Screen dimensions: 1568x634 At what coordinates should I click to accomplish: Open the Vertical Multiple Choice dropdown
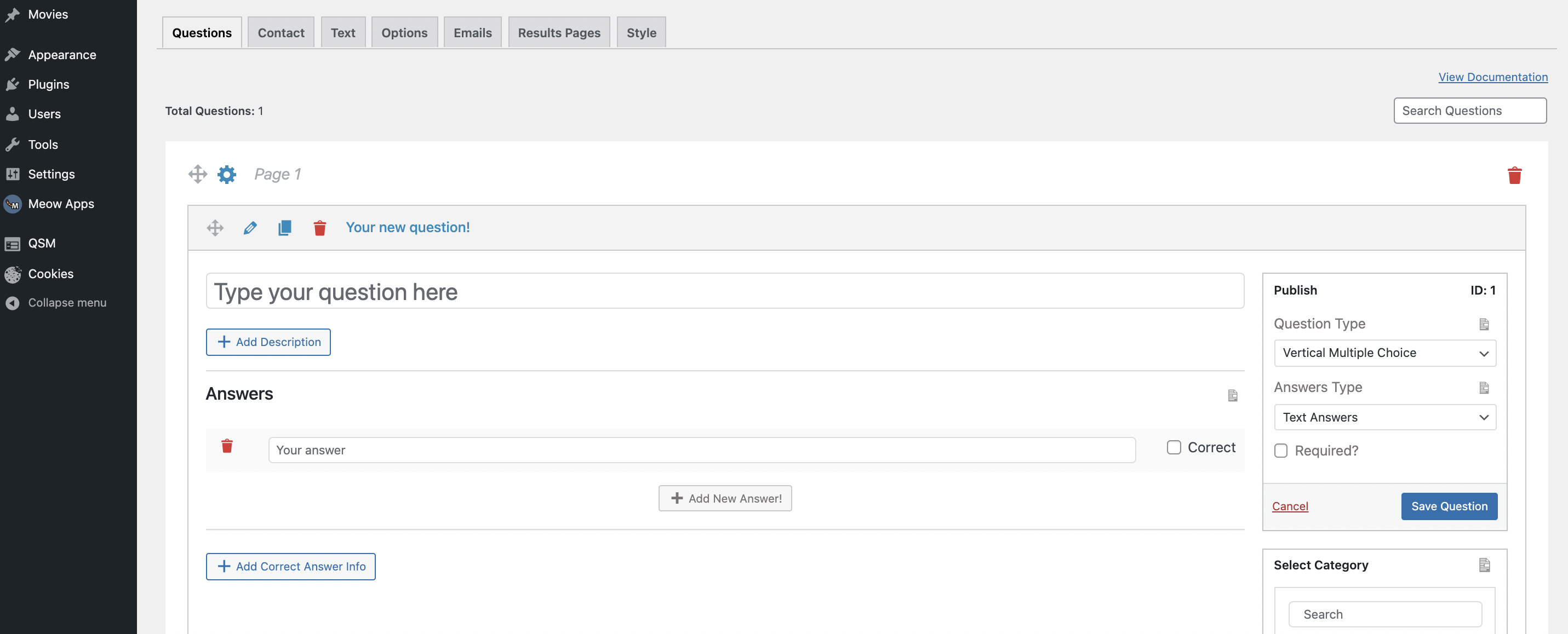[1385, 353]
